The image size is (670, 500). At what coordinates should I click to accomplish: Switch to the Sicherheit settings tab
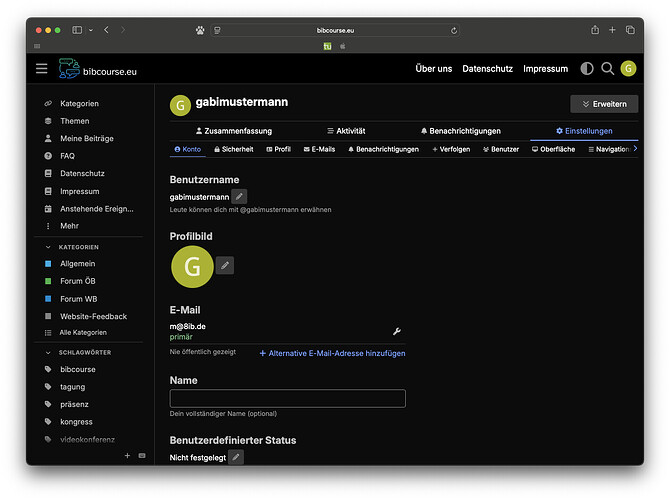pyautogui.click(x=232, y=149)
